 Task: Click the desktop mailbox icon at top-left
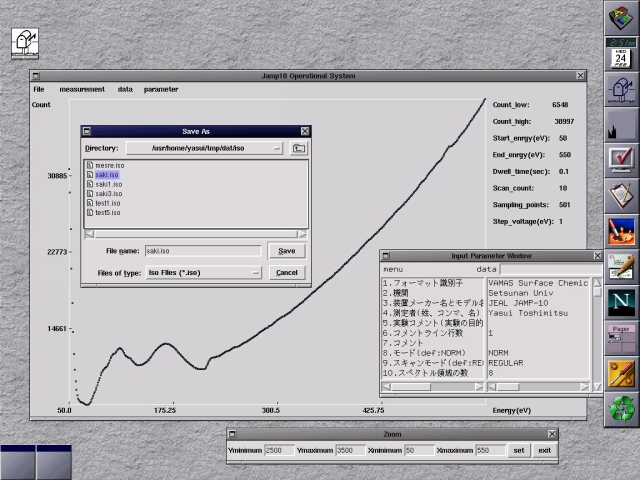[24, 41]
